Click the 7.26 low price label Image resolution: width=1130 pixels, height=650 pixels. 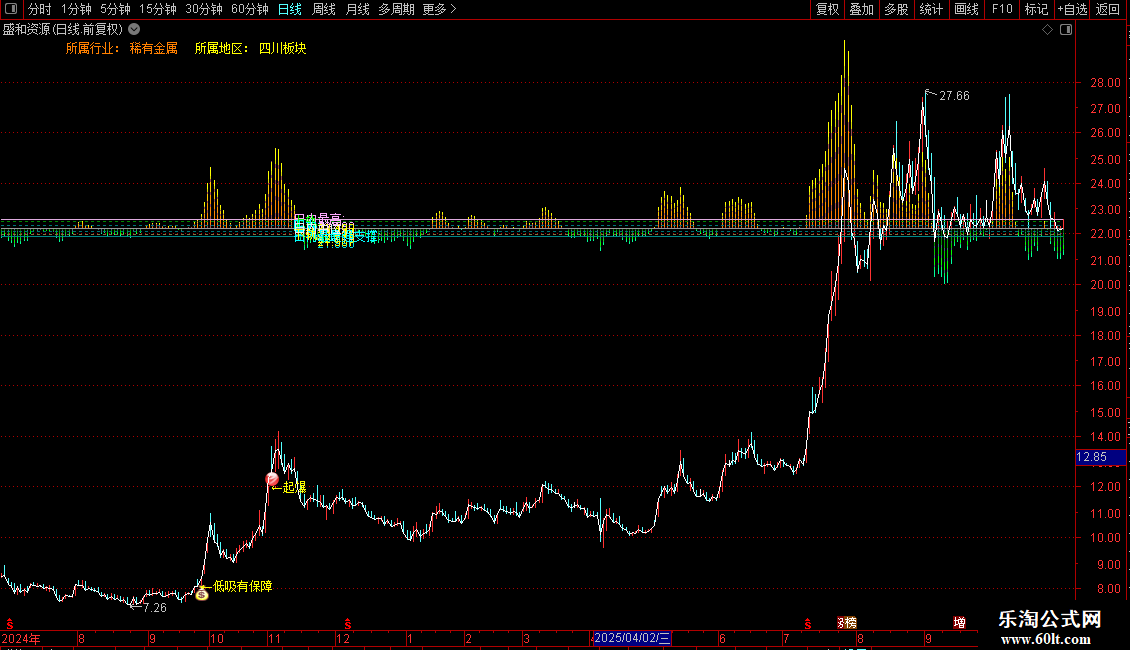coord(155,607)
